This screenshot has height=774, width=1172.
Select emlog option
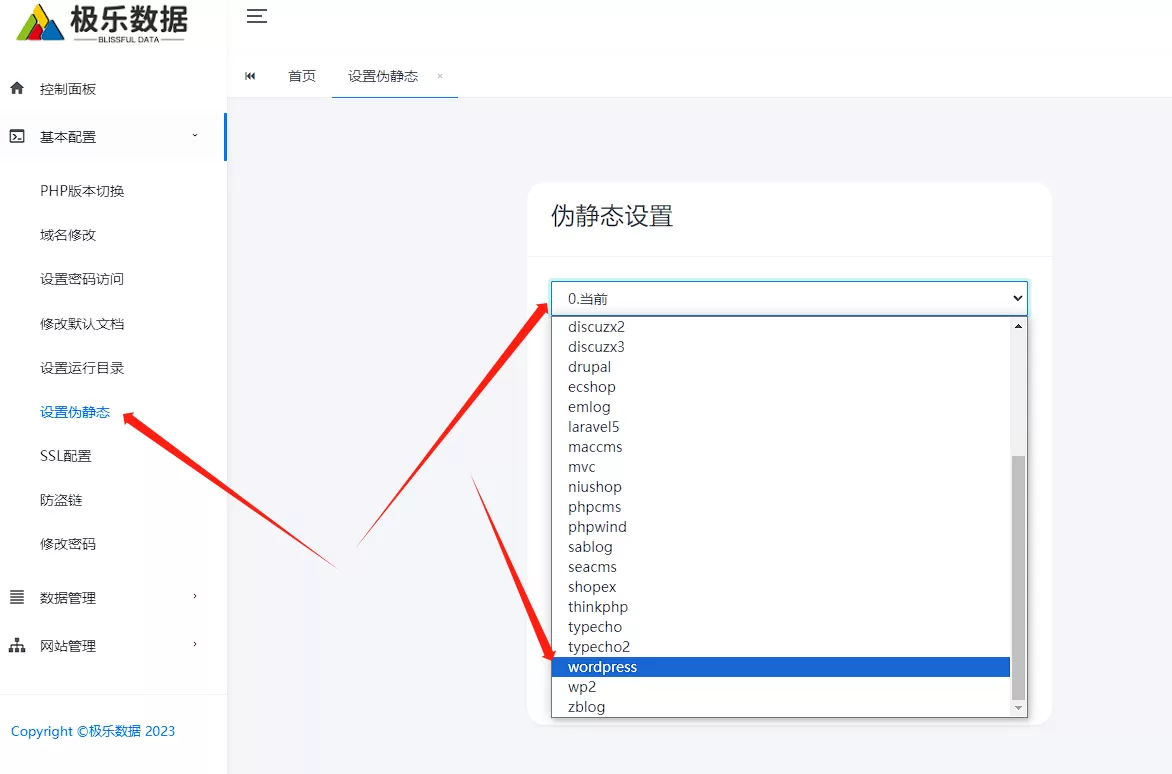(781, 406)
